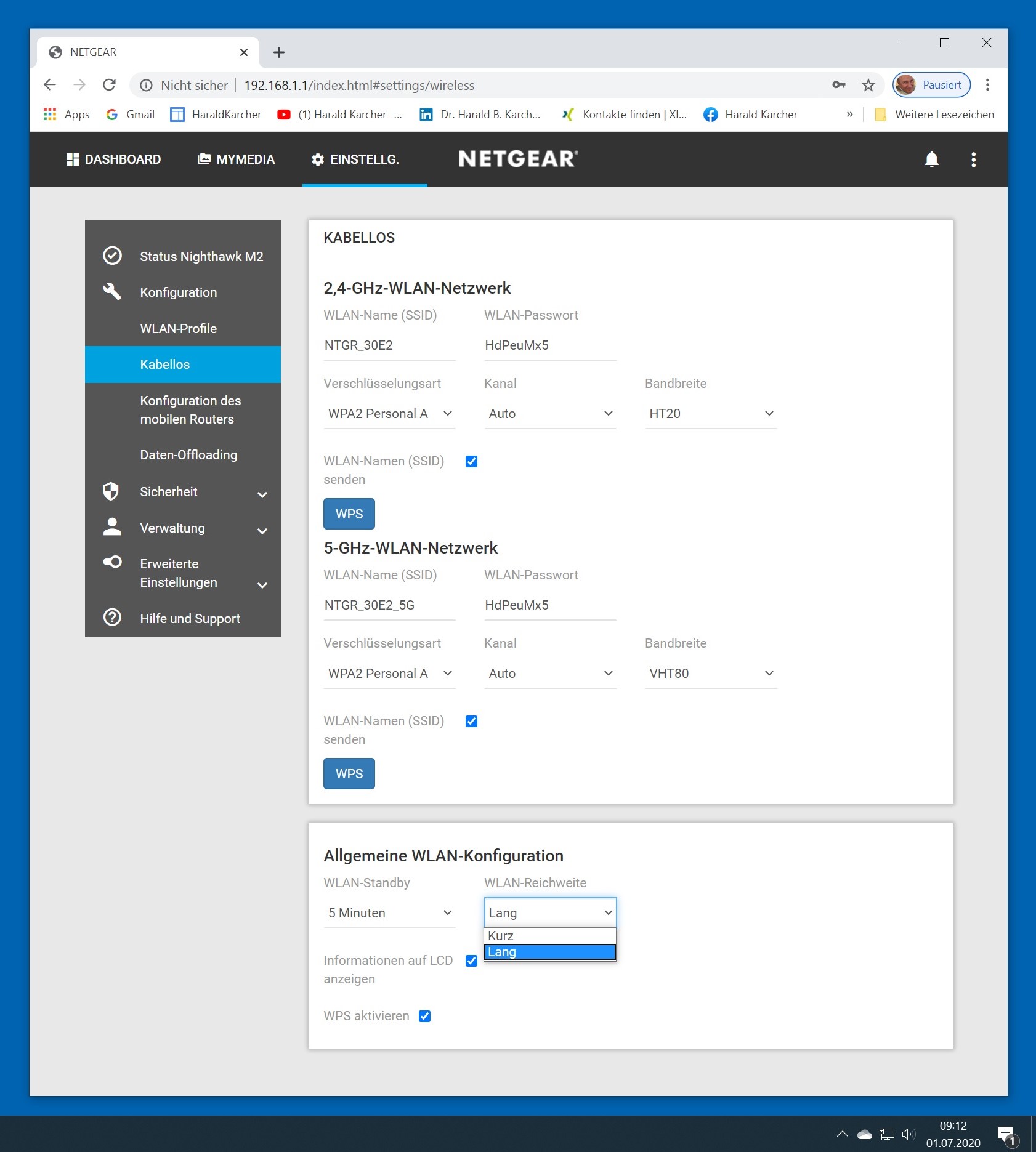The image size is (1036, 1152).
Task: Click the saved passwords key icon
Action: pyautogui.click(x=838, y=85)
